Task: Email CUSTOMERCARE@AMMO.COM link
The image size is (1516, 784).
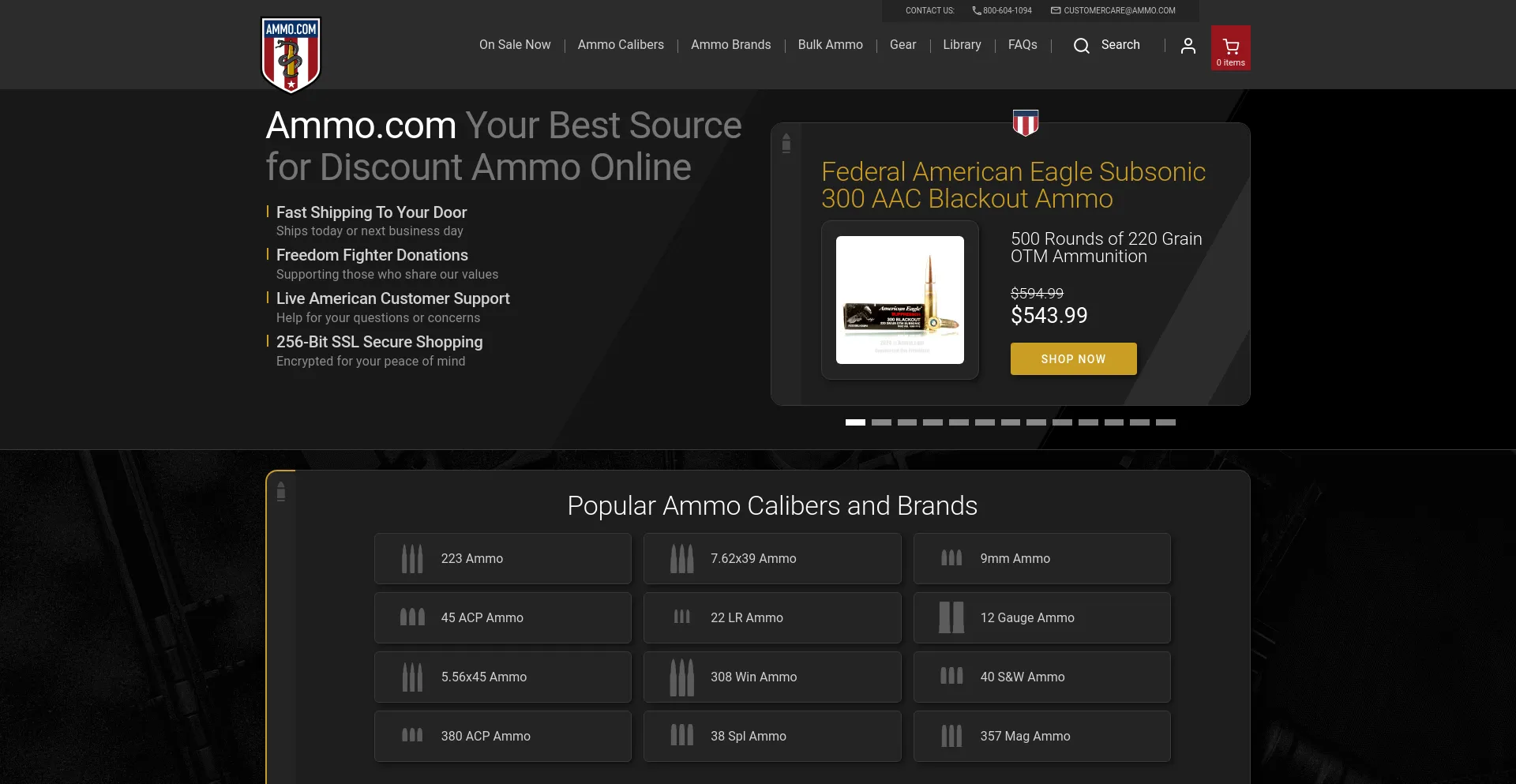Action: pos(1119,10)
